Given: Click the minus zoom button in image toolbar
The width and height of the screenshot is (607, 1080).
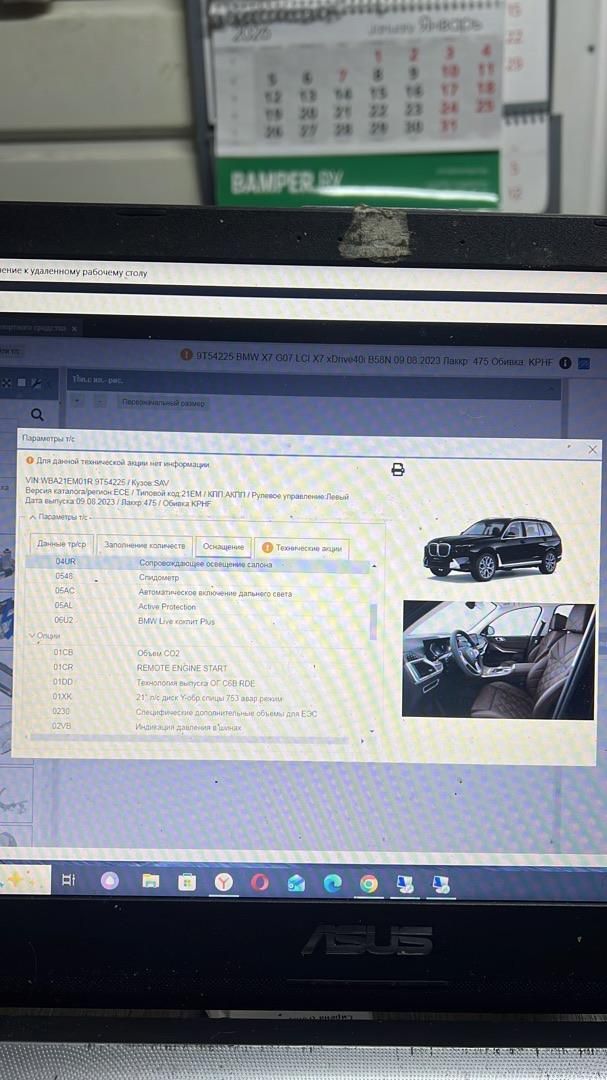Looking at the screenshot, I should pyautogui.click(x=100, y=402).
